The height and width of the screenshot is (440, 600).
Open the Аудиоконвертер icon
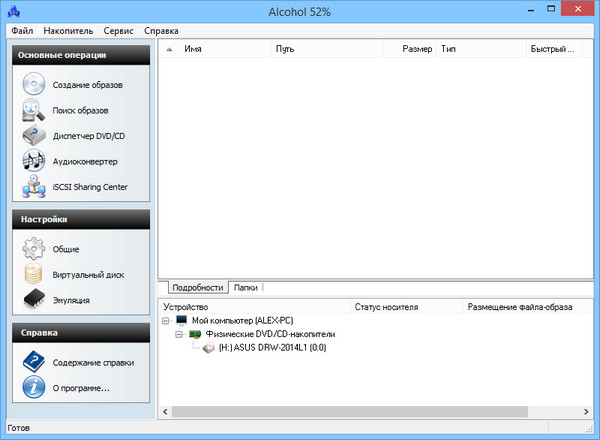(x=34, y=161)
